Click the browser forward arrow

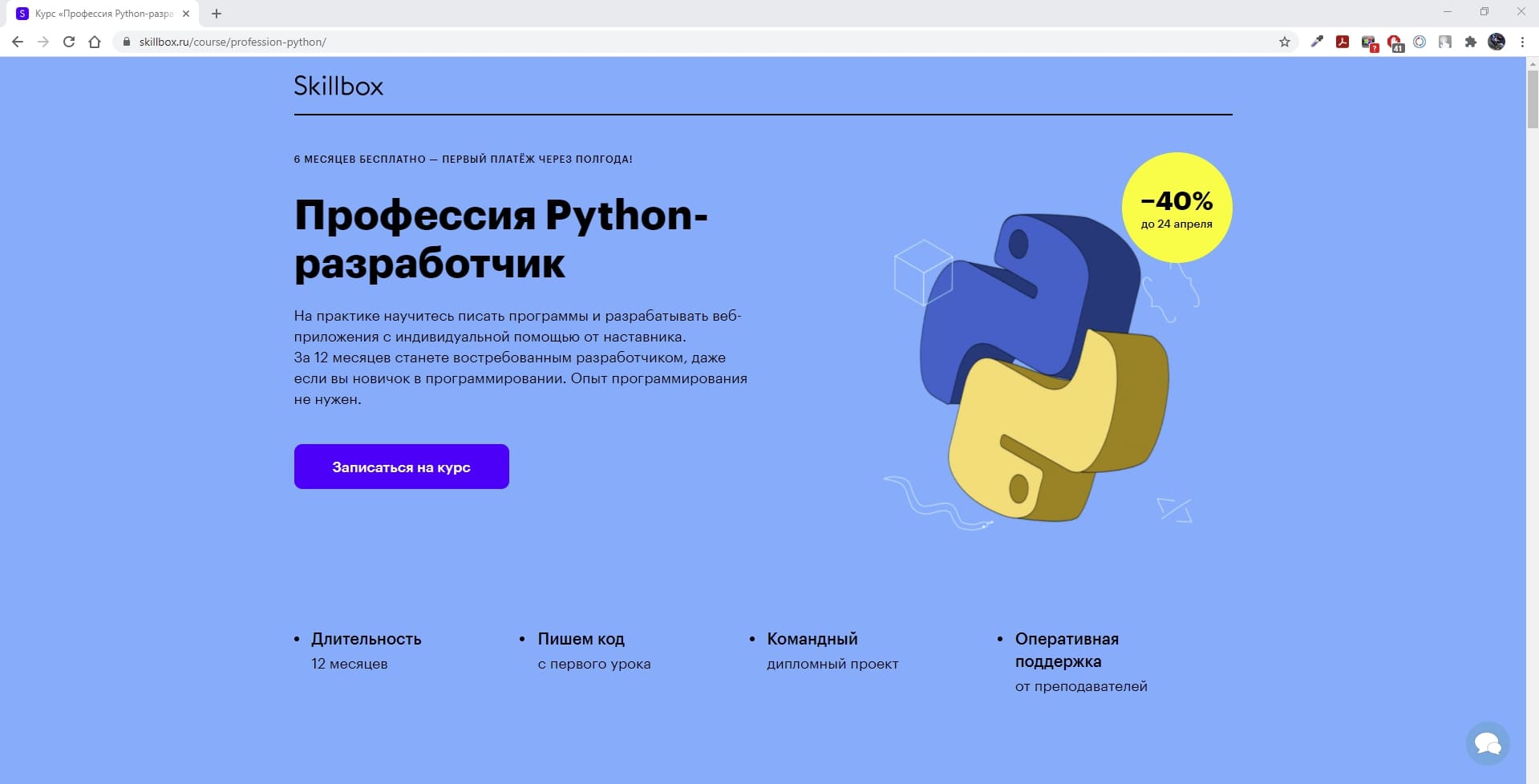(x=43, y=42)
